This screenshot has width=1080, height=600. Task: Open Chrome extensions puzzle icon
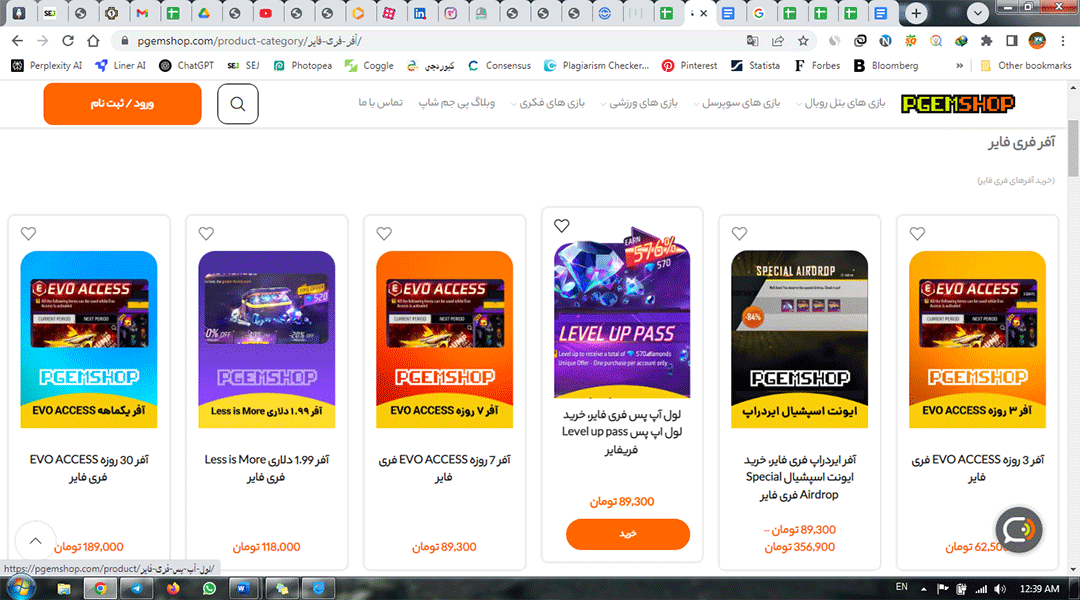click(986, 41)
